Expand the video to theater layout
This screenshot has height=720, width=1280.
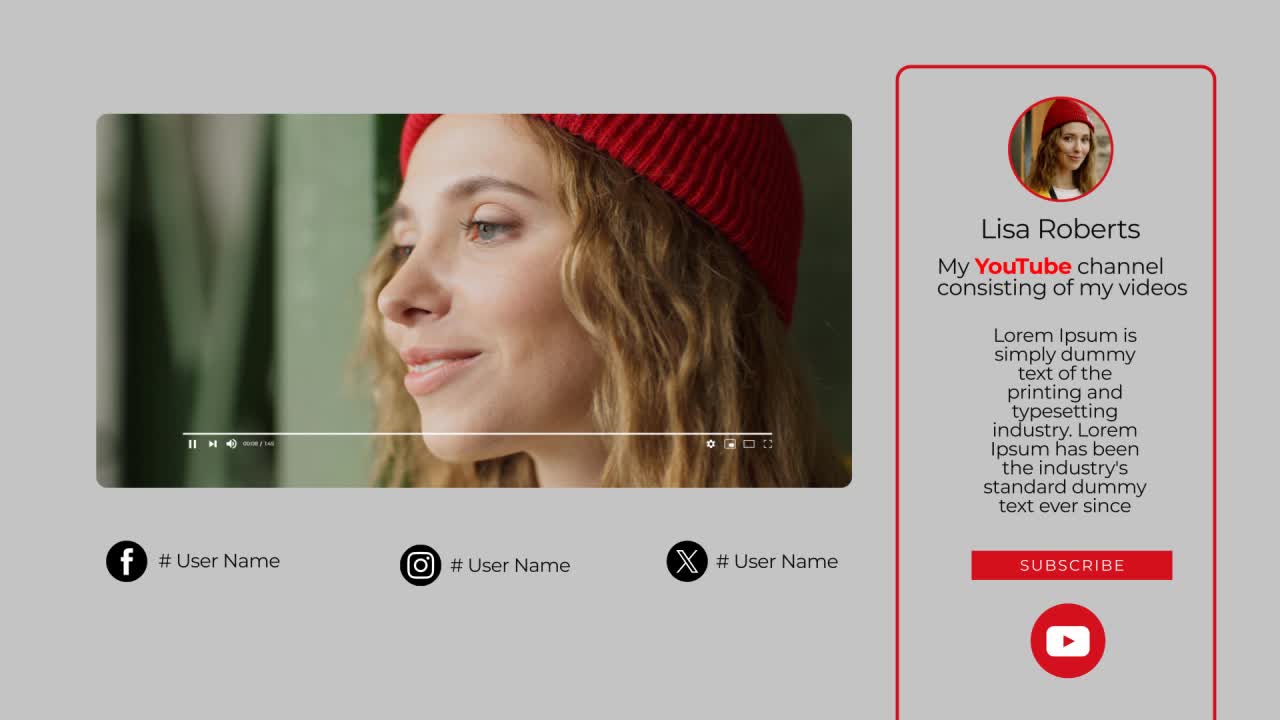(749, 443)
